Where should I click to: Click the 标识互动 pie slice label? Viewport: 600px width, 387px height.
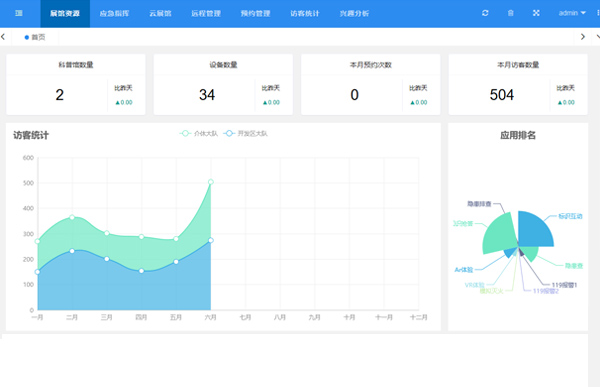tap(570, 216)
